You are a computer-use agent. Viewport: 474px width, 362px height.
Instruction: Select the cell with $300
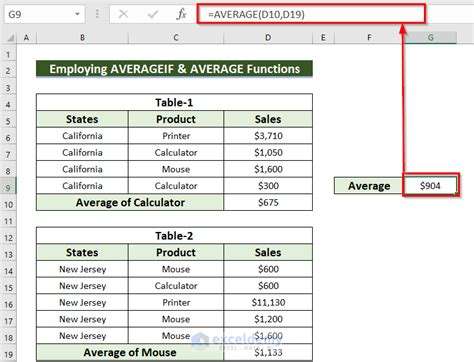click(268, 186)
